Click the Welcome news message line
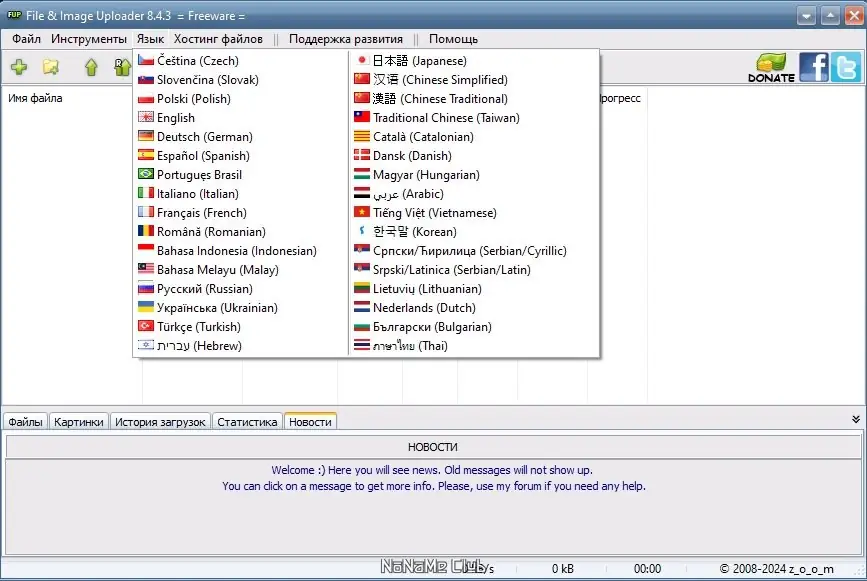This screenshot has height=581, width=867. [432, 470]
